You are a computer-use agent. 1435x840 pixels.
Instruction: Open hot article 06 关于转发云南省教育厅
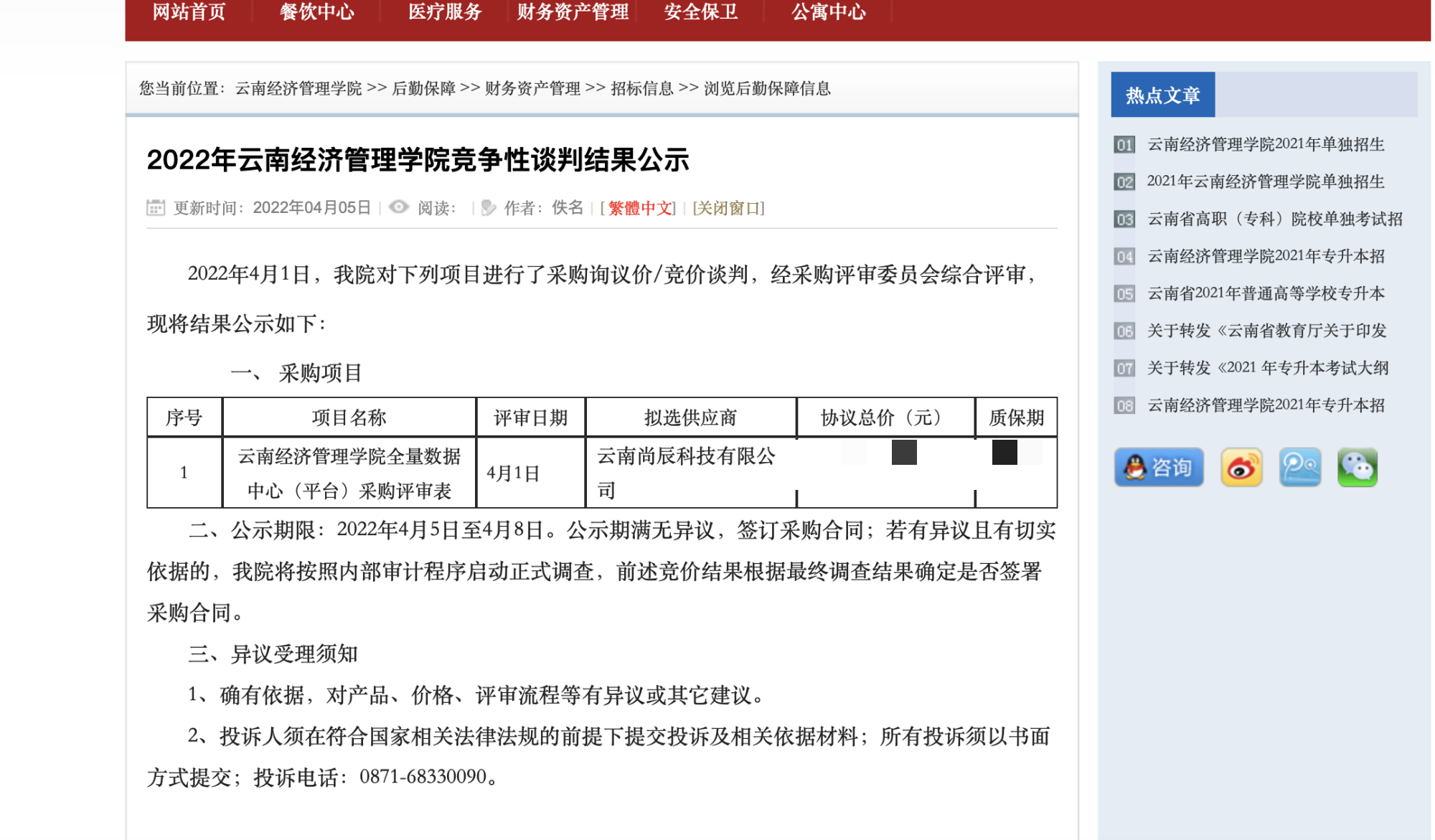pyautogui.click(x=1266, y=331)
